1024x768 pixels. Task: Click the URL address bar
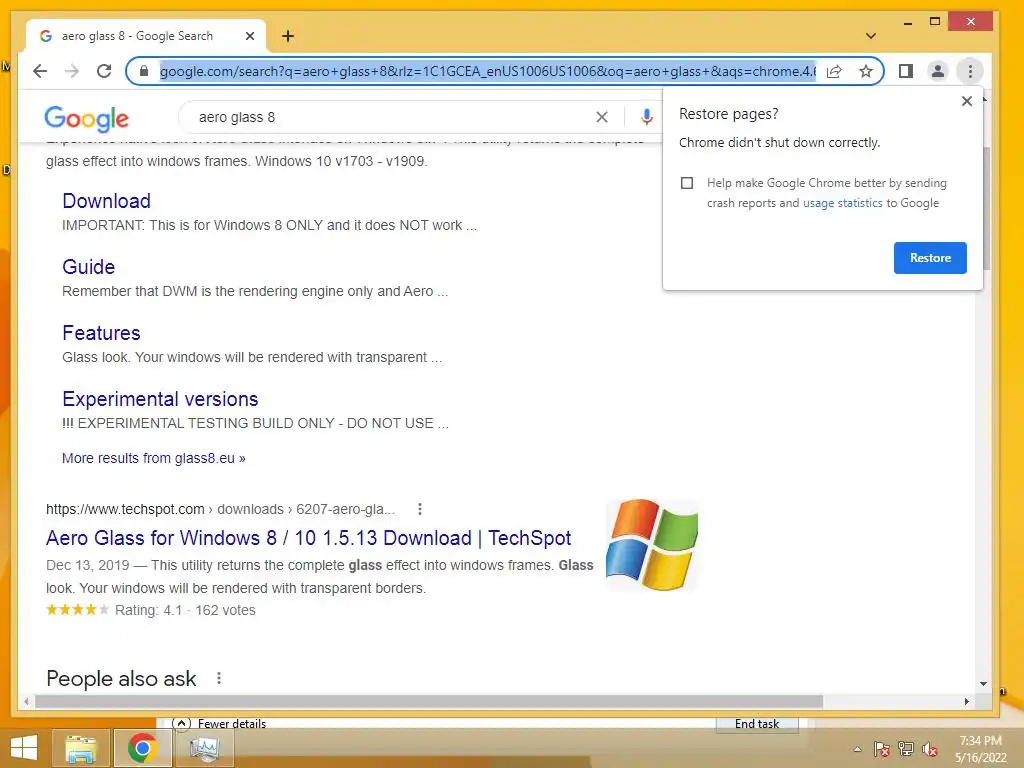coord(487,71)
